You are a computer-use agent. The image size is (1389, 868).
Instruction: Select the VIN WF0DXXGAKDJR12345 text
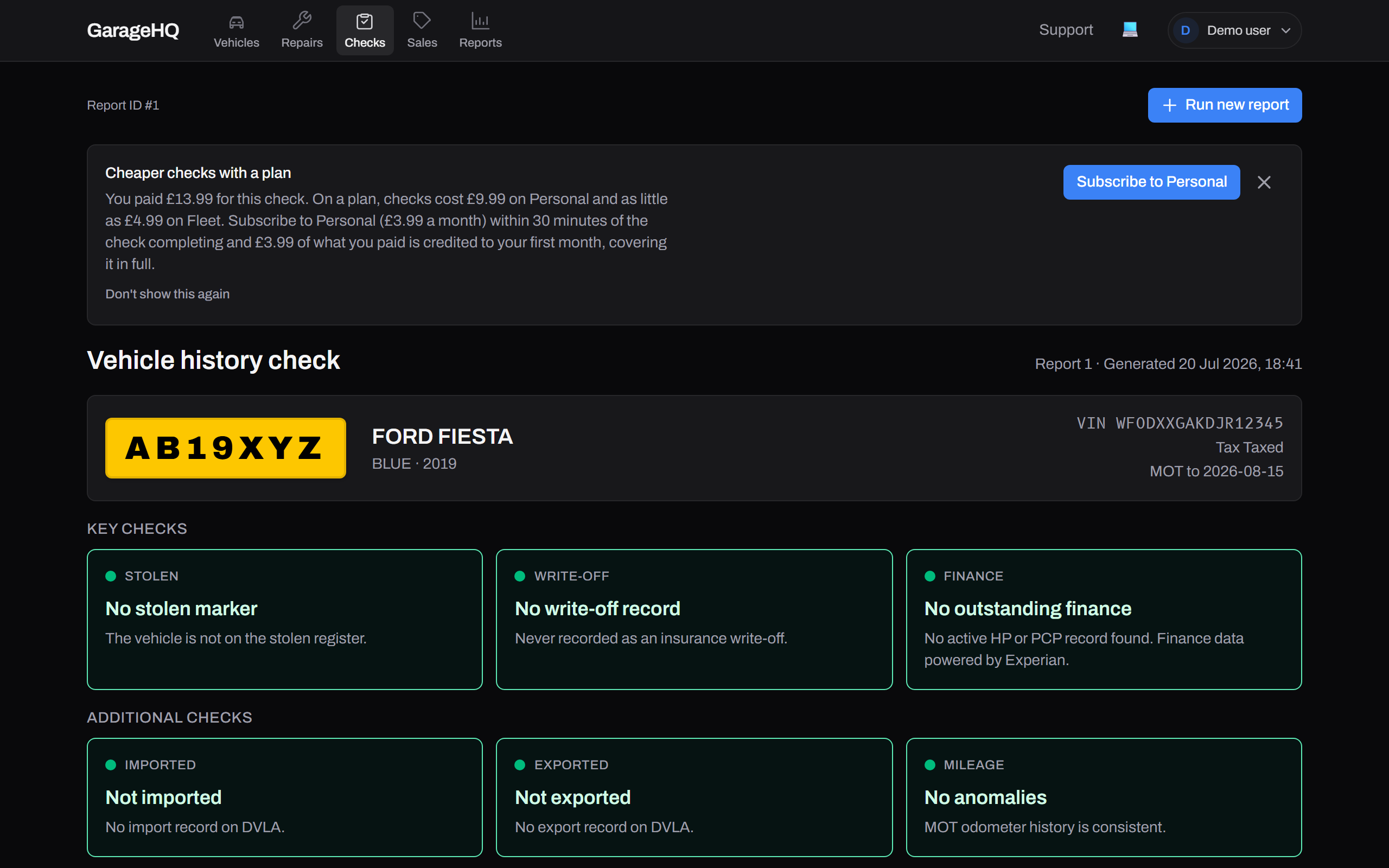(1180, 423)
